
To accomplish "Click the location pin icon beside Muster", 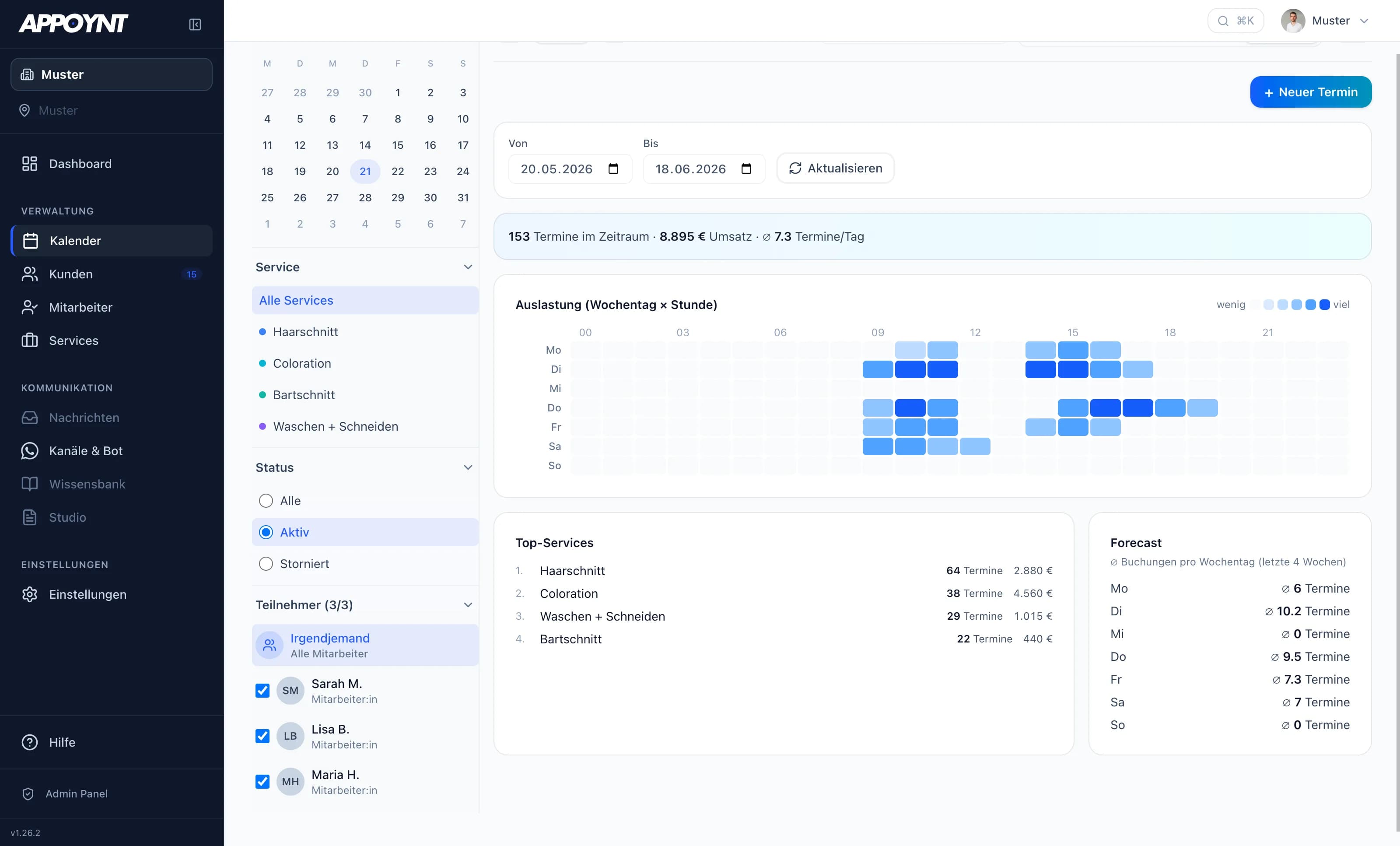I will [24, 110].
